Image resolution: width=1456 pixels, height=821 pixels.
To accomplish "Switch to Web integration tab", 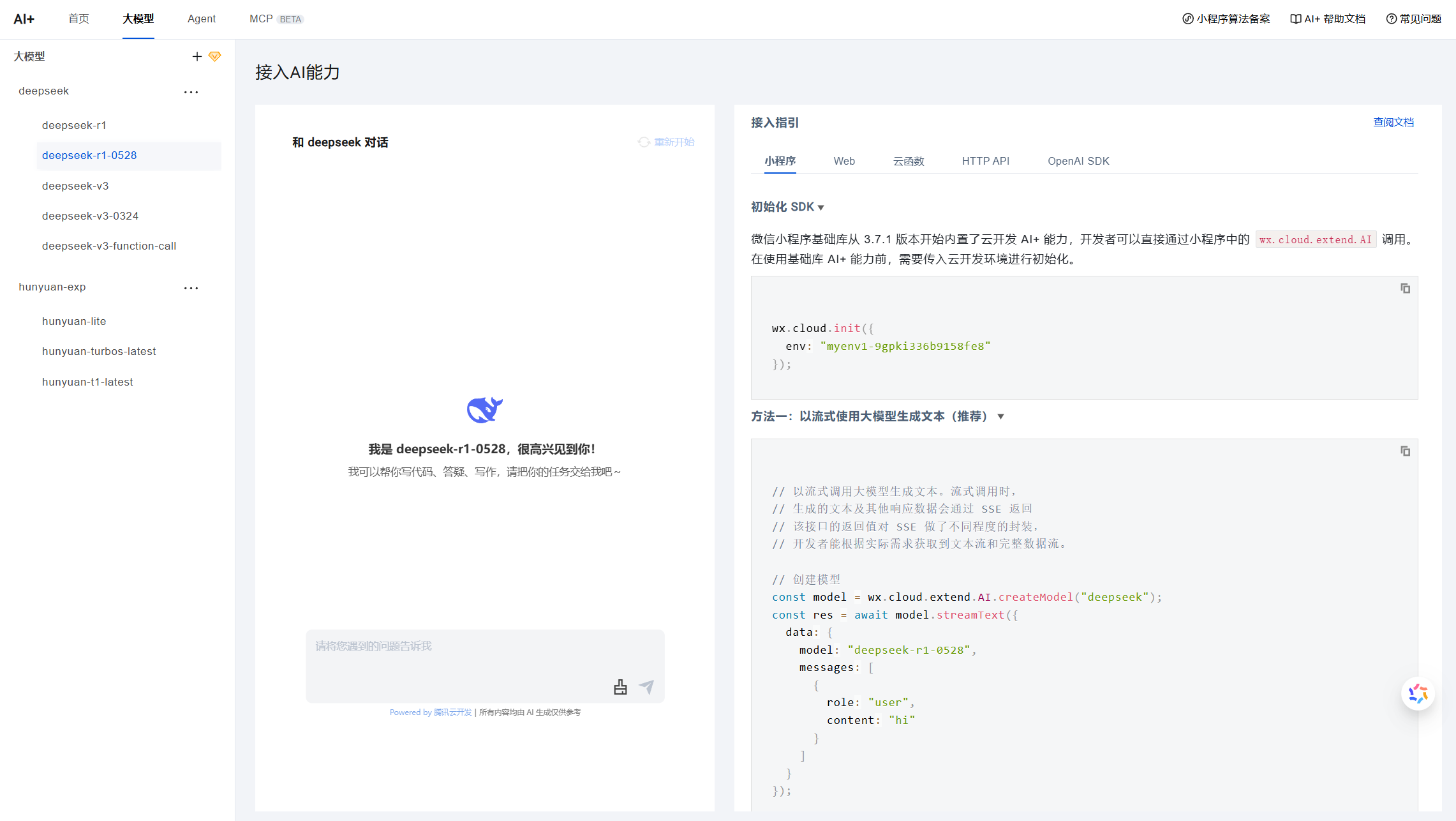I will point(844,161).
